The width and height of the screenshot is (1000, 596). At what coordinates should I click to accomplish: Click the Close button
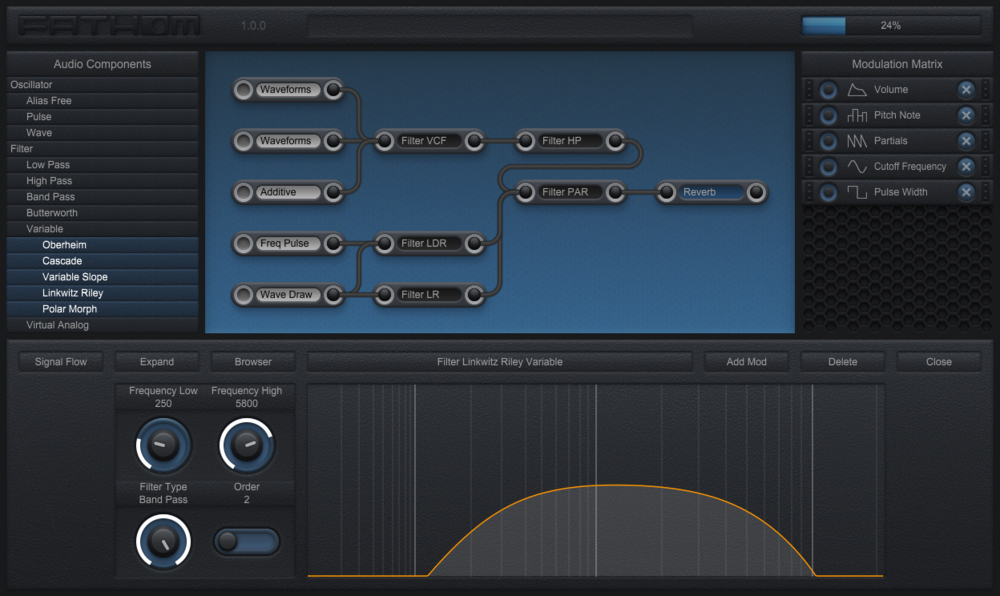(x=939, y=361)
